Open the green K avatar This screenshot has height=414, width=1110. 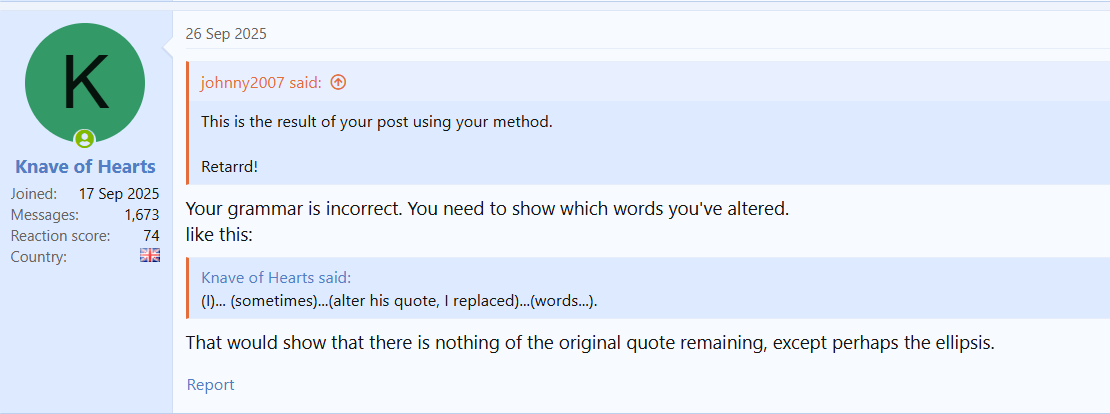(85, 83)
